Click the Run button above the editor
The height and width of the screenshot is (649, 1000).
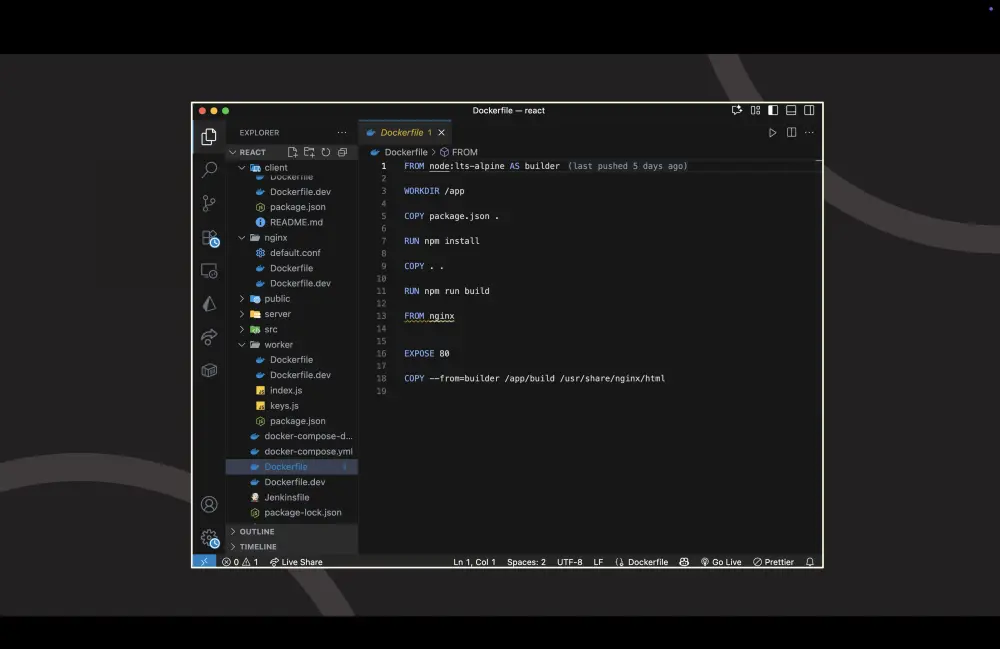pos(771,131)
